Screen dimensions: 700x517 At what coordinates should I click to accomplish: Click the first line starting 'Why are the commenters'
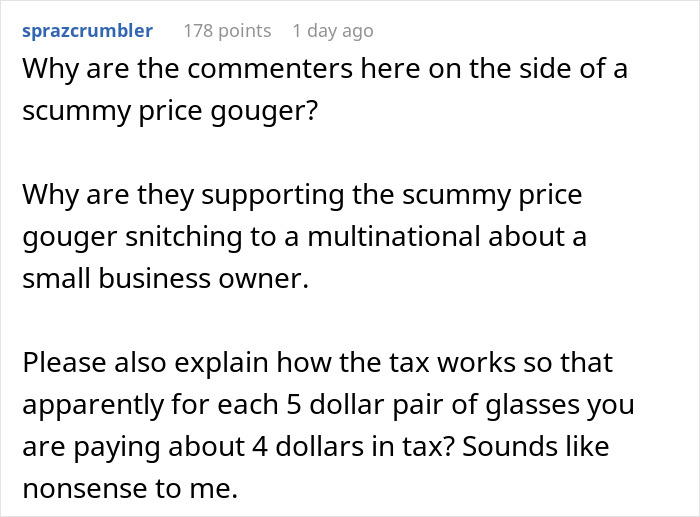click(325, 69)
